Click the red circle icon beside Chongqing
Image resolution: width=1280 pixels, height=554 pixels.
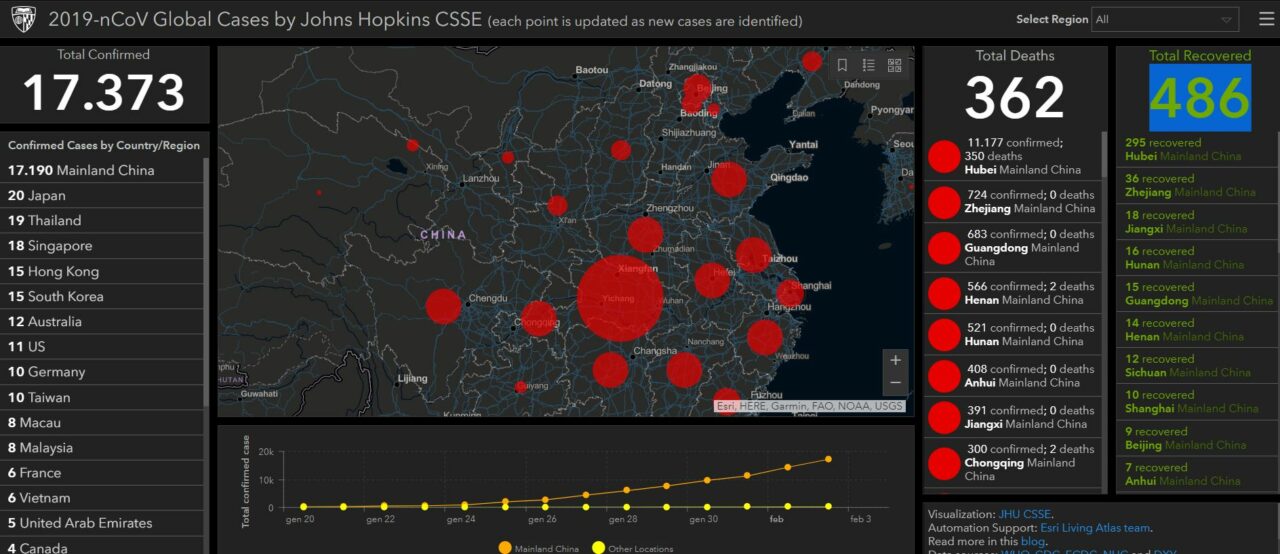coord(944,463)
